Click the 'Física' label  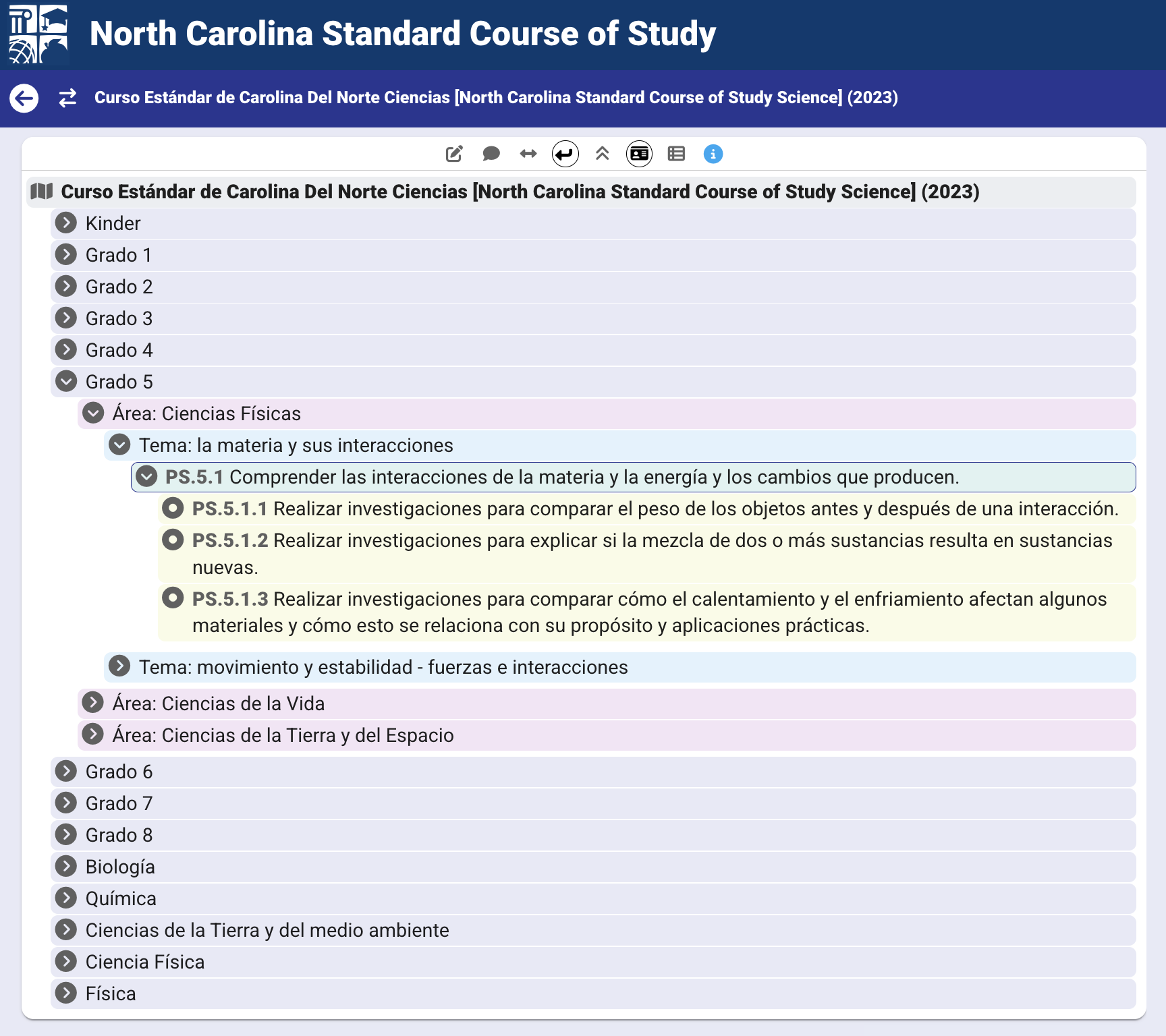[x=111, y=994]
